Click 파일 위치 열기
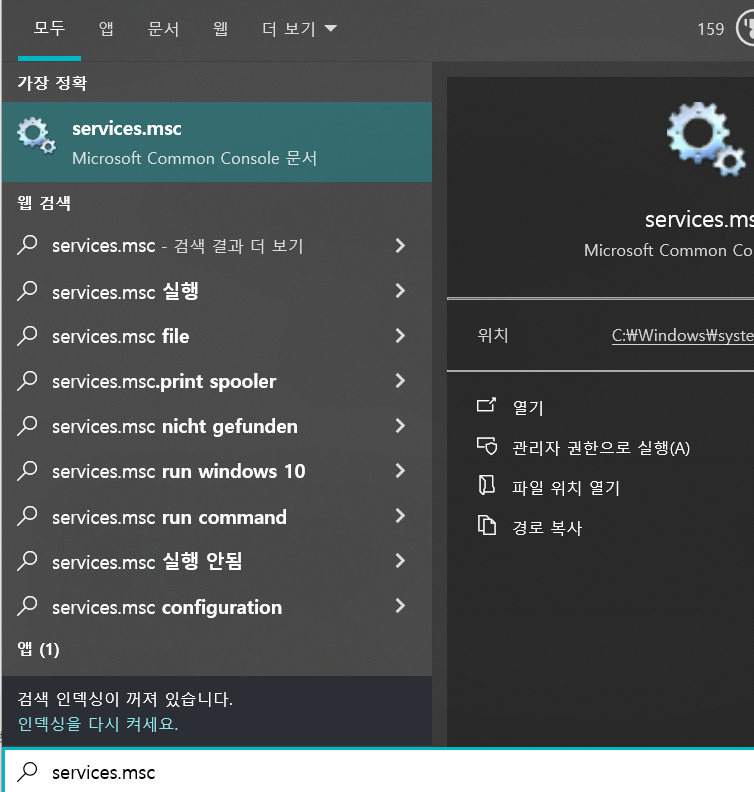This screenshot has width=754, height=792. tap(566, 487)
